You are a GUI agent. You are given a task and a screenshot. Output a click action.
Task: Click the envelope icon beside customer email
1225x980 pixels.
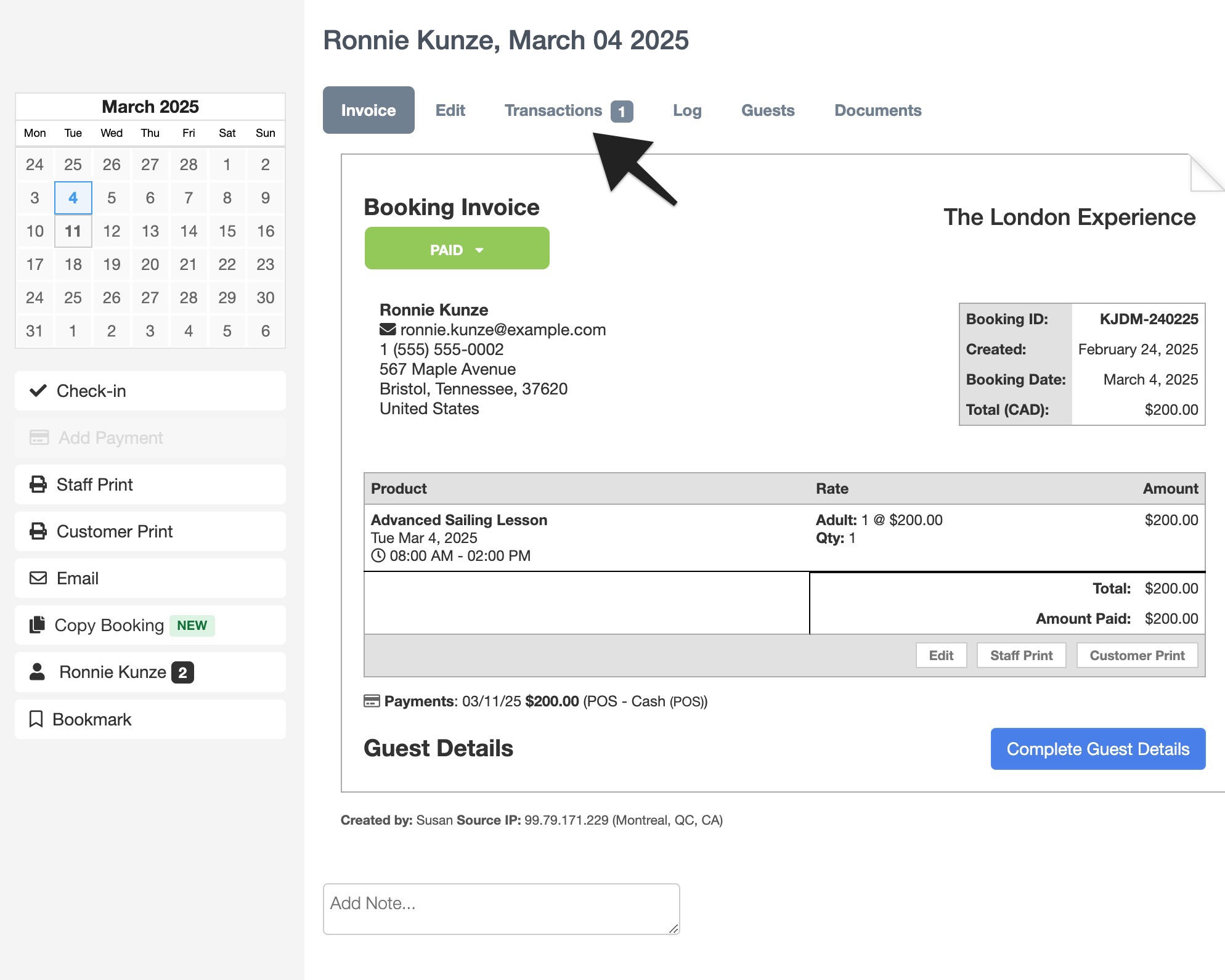388,329
